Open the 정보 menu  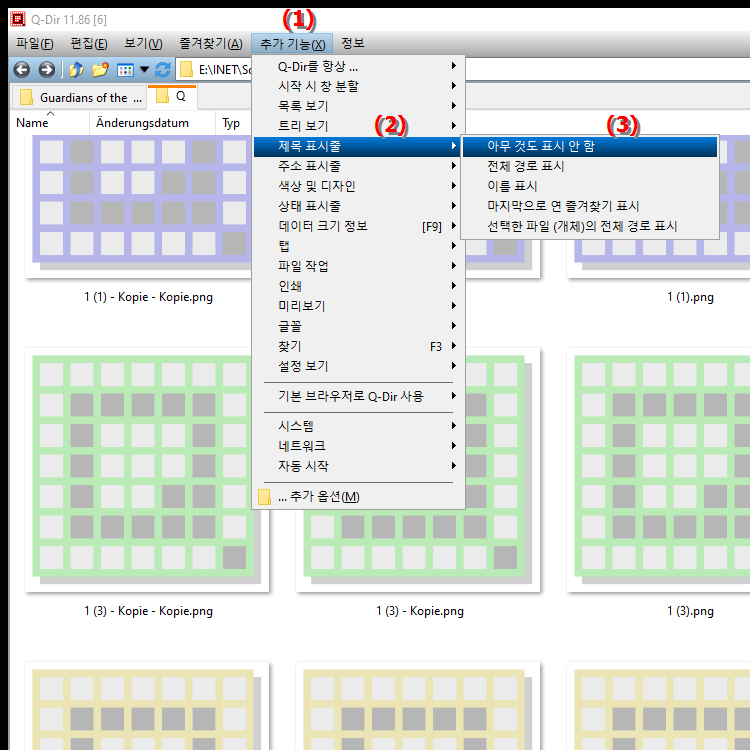click(x=353, y=44)
